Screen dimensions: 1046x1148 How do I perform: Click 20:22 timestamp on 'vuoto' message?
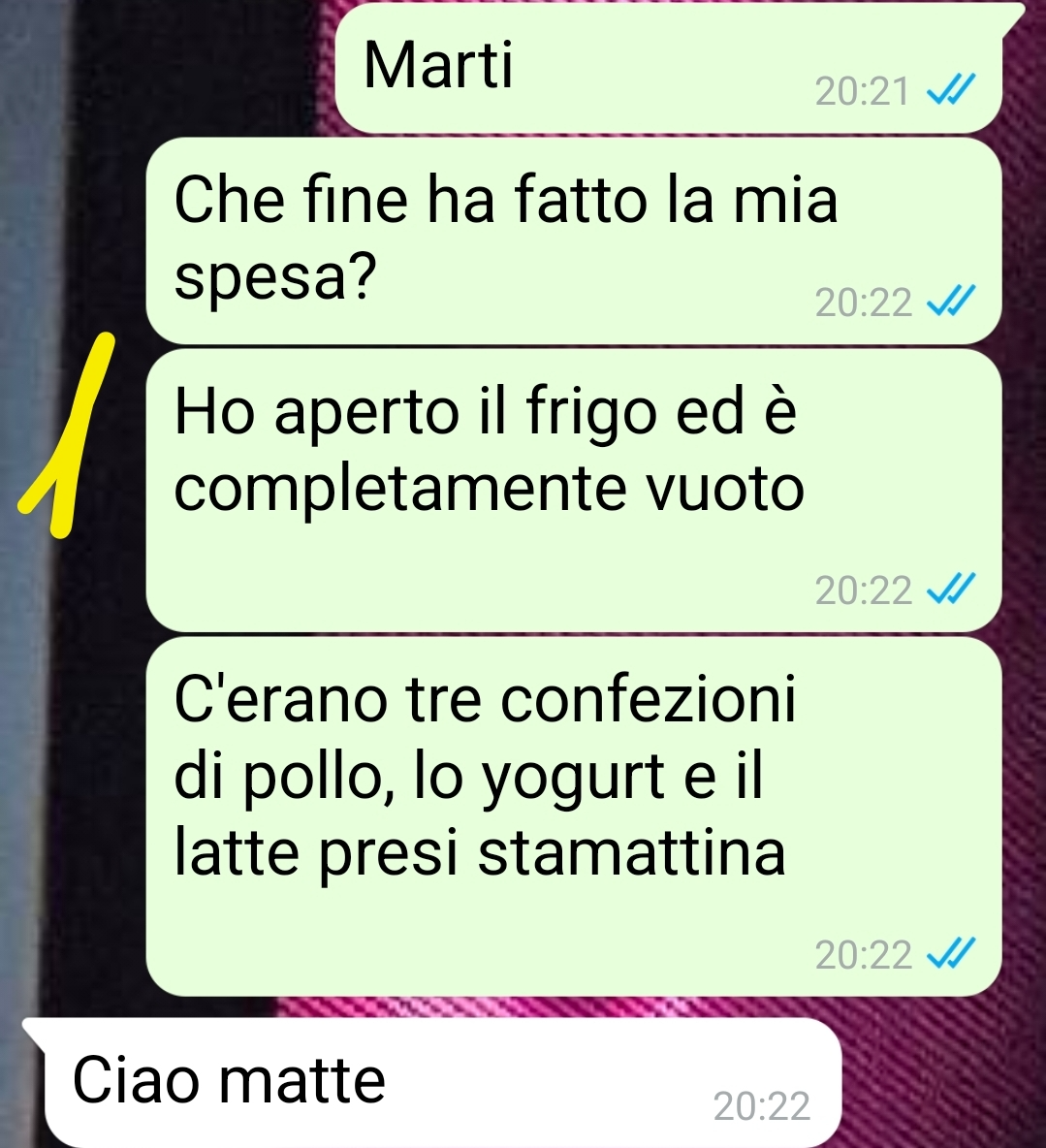click(862, 590)
